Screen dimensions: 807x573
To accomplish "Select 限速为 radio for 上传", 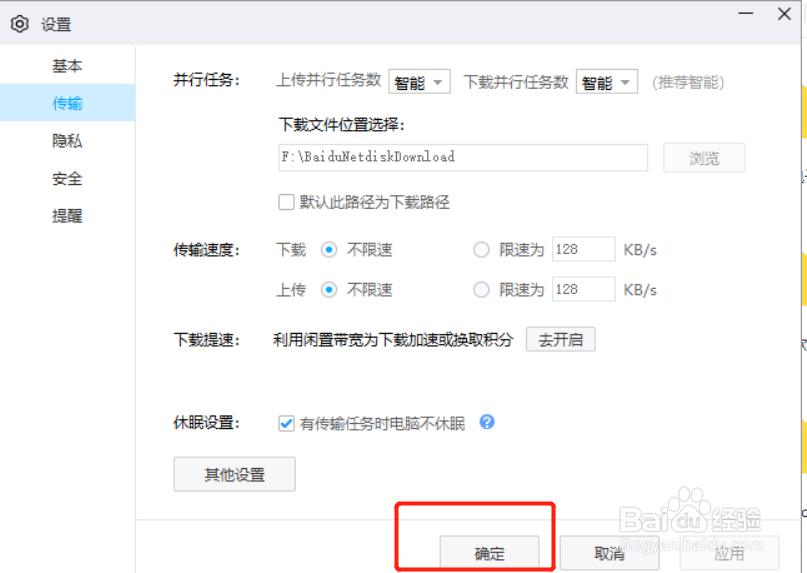I will pos(481,290).
